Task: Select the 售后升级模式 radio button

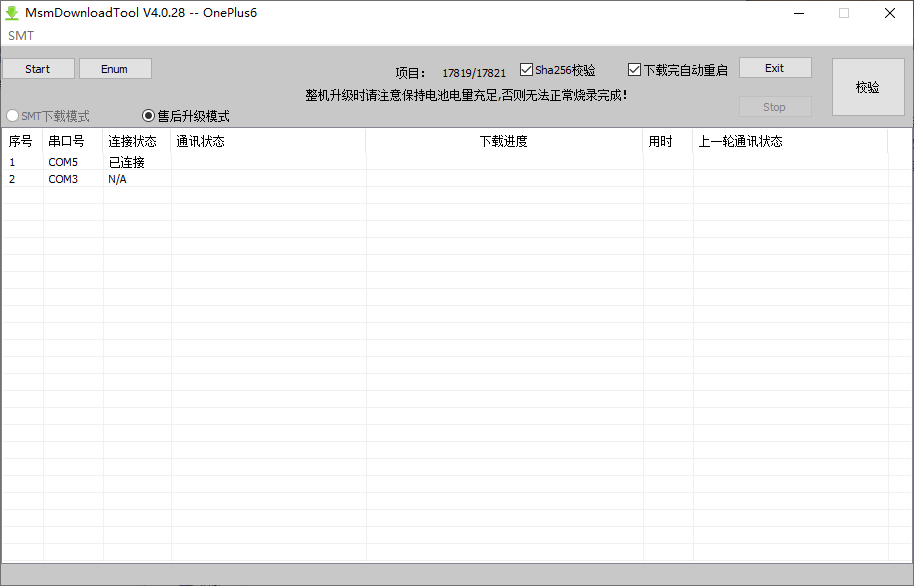Action: click(x=185, y=116)
